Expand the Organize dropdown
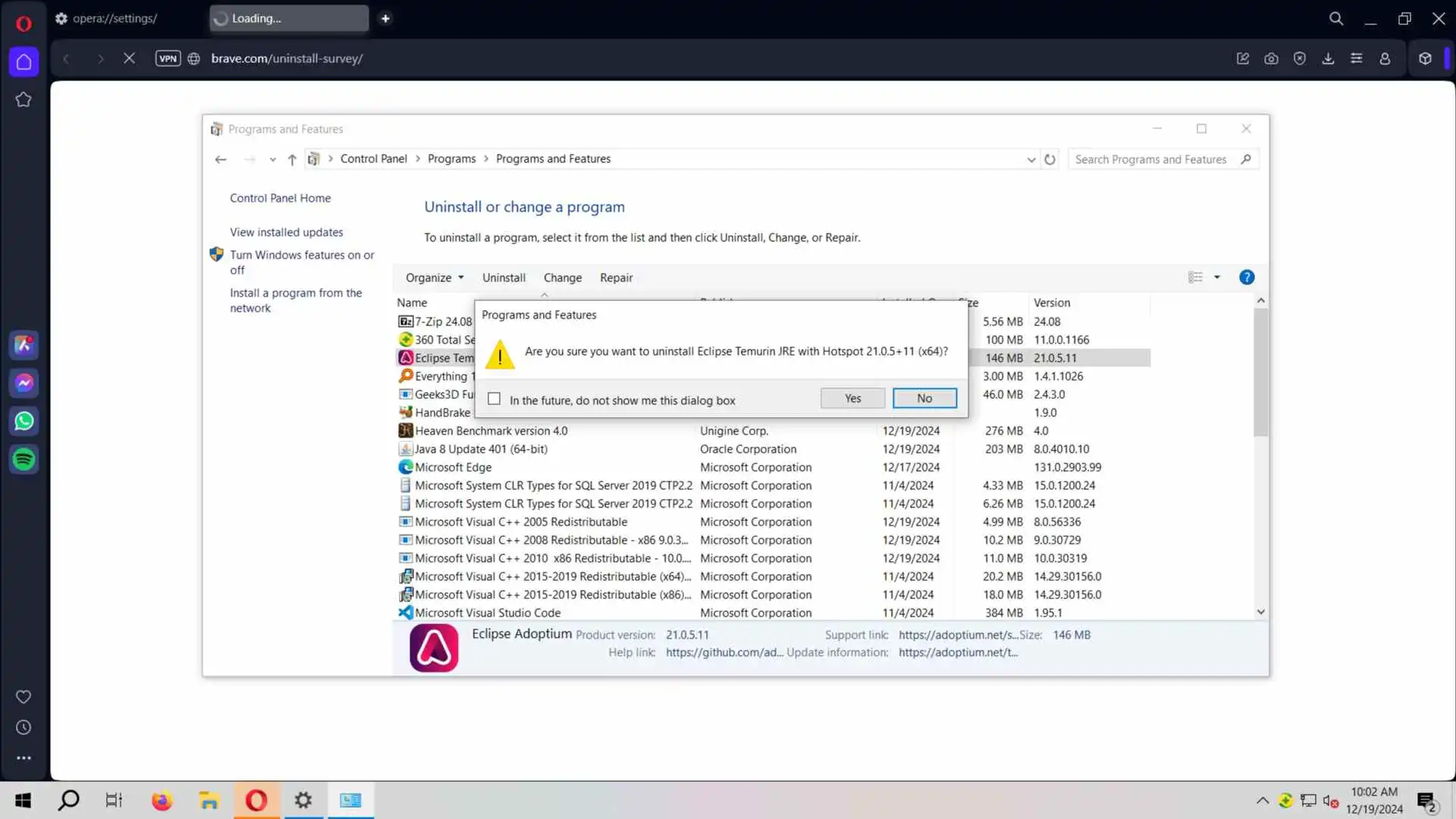1456x819 pixels. pos(435,278)
